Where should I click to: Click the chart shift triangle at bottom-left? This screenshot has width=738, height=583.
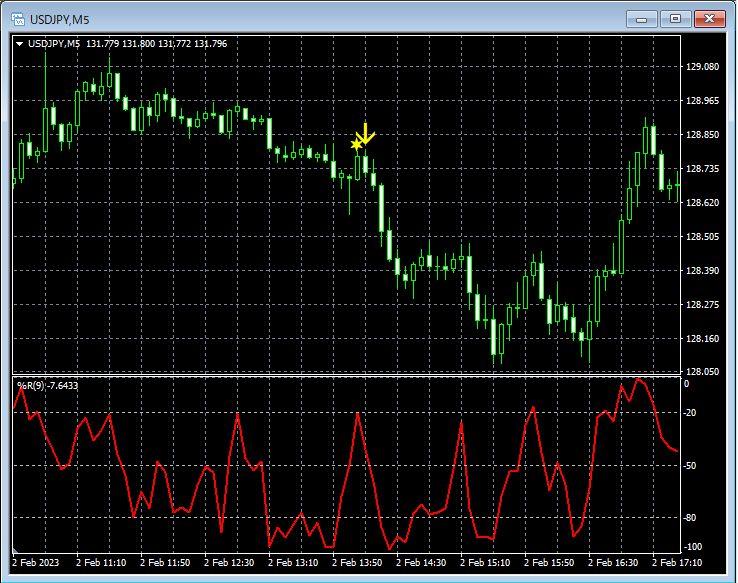(x=15, y=550)
